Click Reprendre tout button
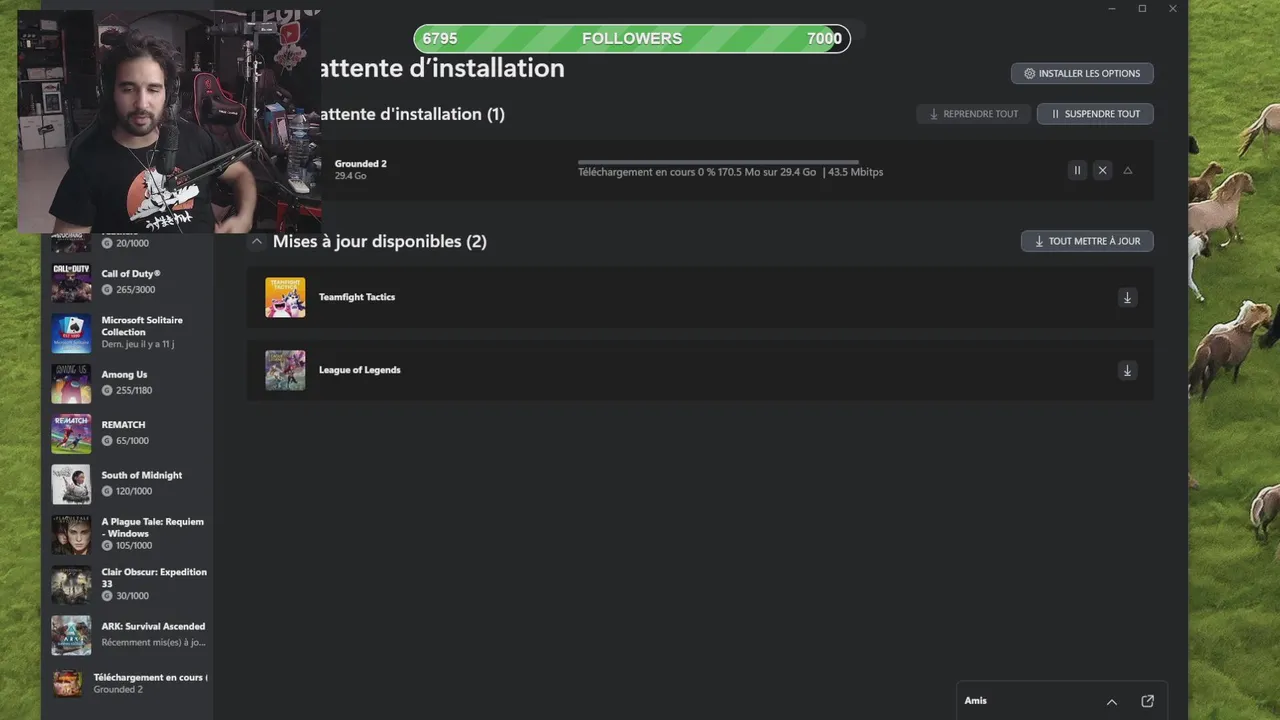This screenshot has height=720, width=1280. (x=973, y=114)
